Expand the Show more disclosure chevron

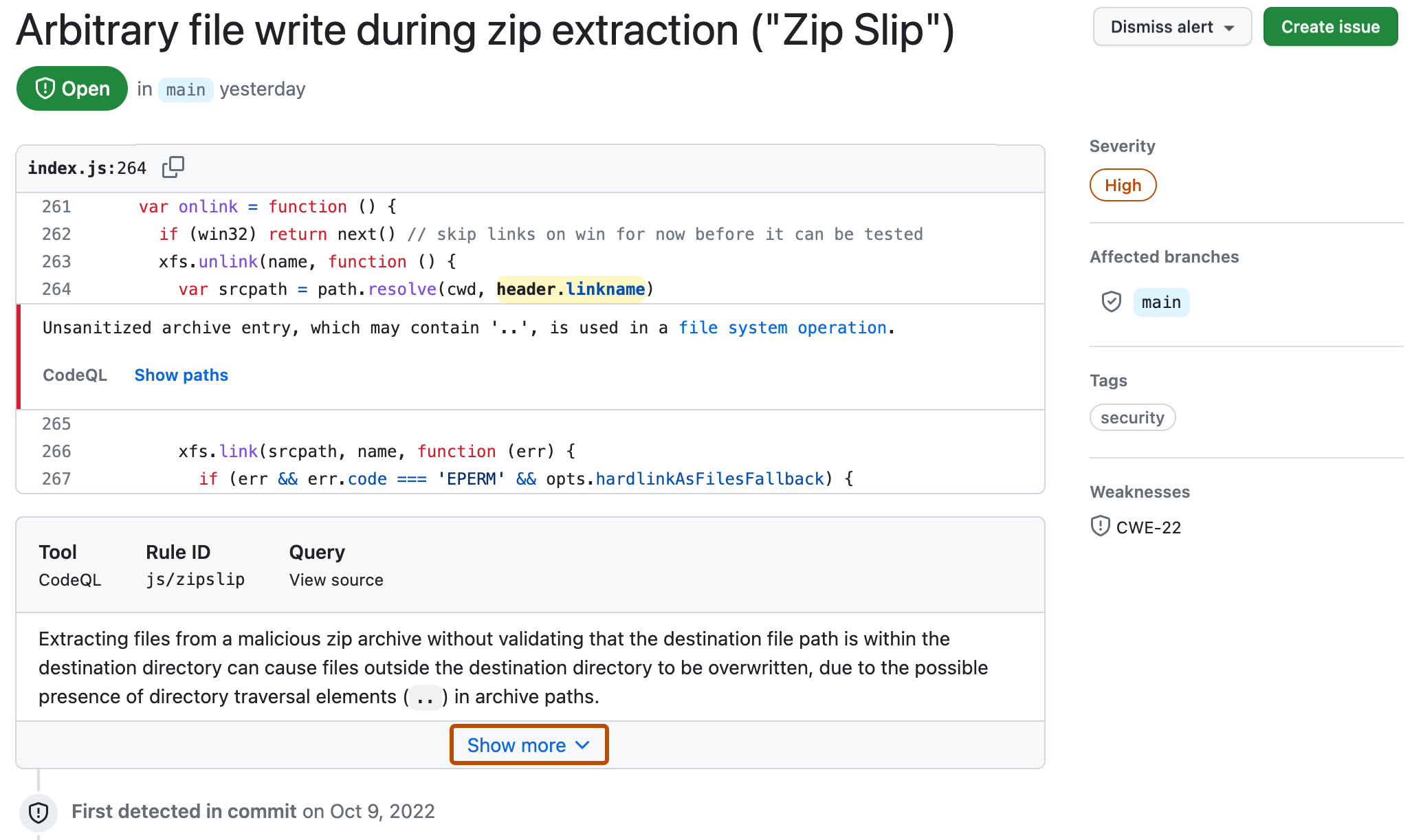530,744
